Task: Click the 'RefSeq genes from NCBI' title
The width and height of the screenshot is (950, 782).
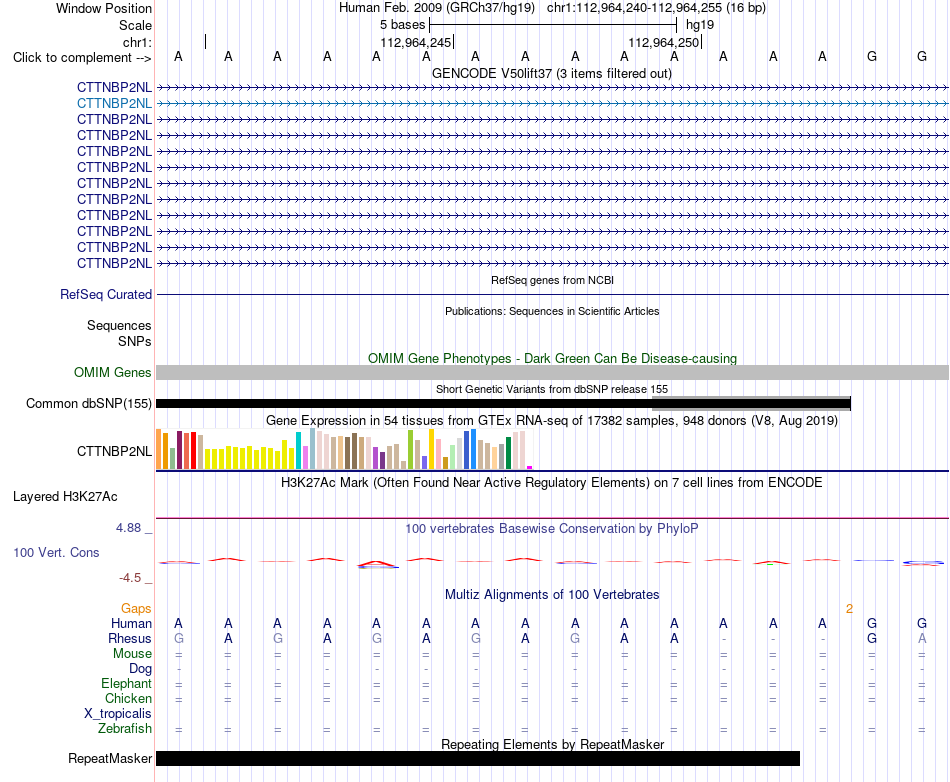Action: [552, 280]
